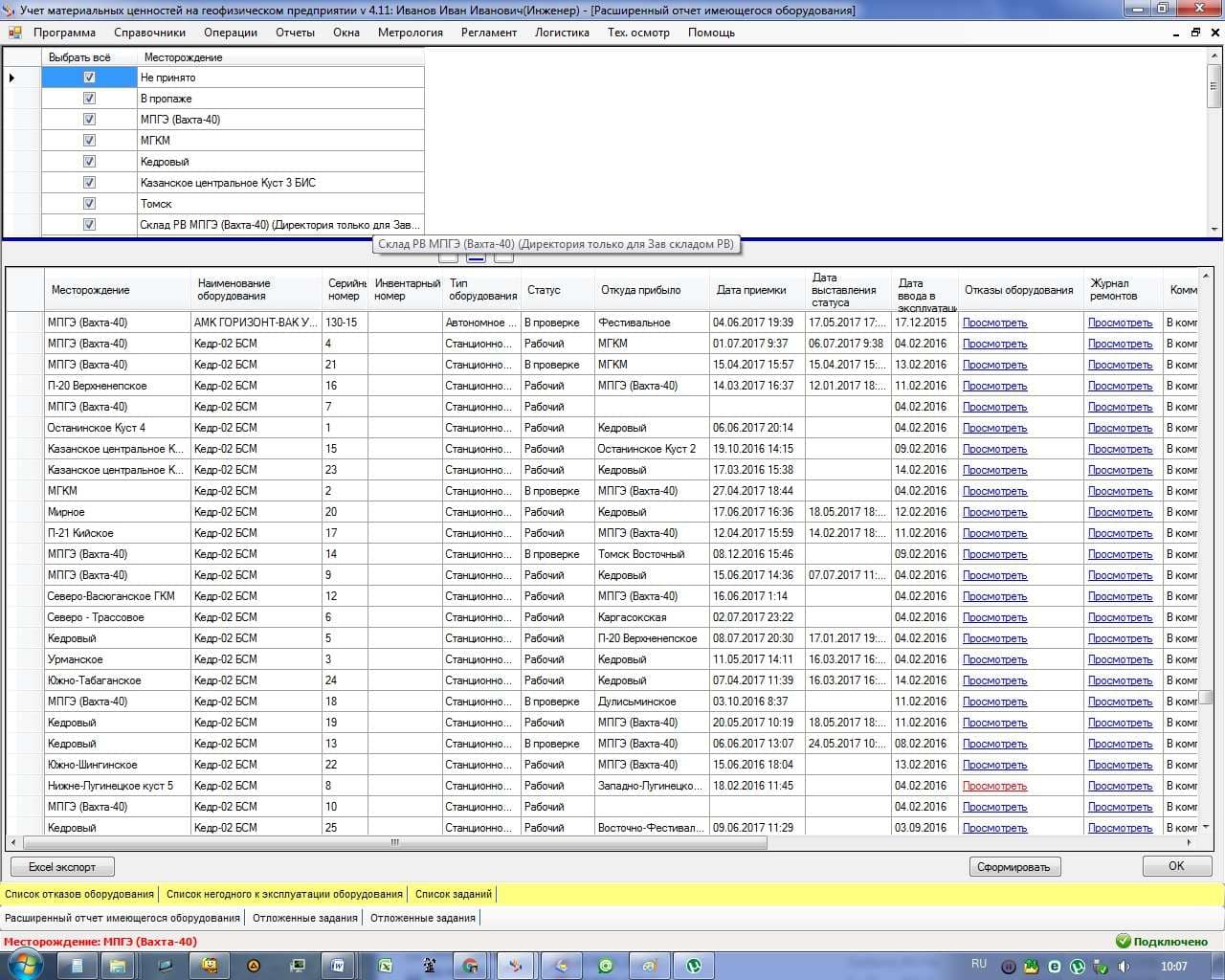Toggle checkbox for 'МПГЭ (Вахта-40)' in filter list
The image size is (1225, 980).
coord(89,120)
